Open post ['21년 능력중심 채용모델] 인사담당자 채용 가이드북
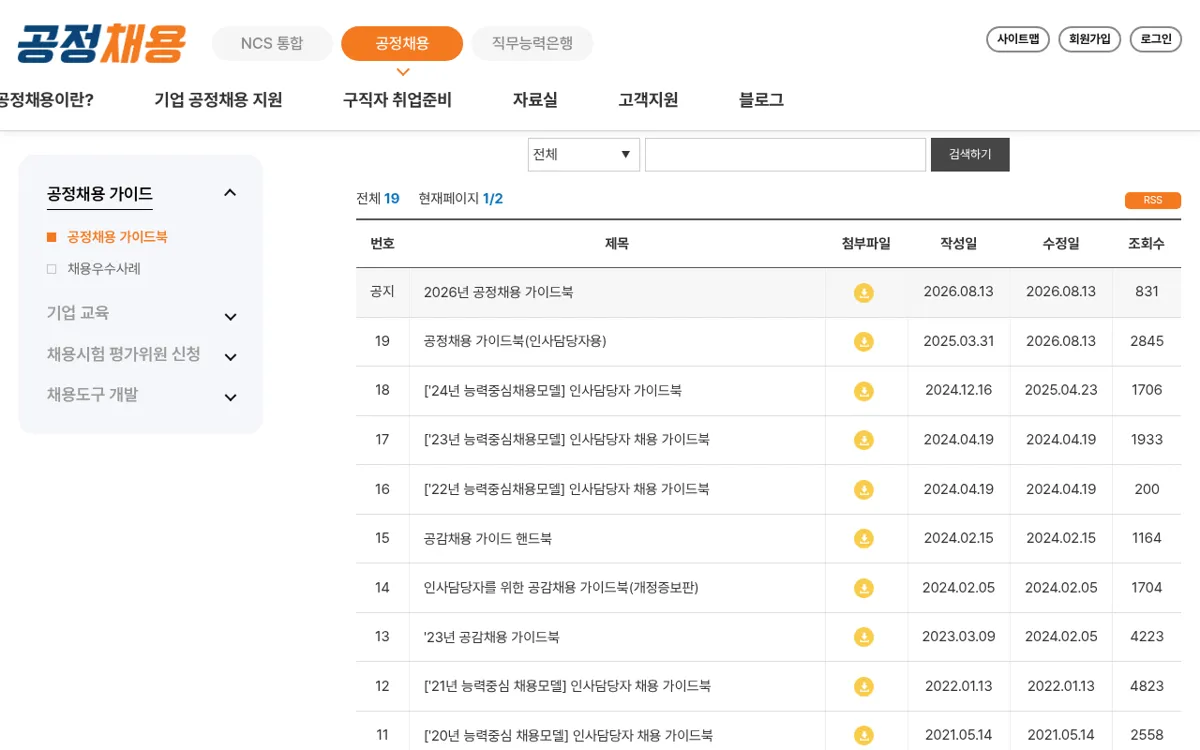Screen dimensions: 1200x750 [x=568, y=686]
